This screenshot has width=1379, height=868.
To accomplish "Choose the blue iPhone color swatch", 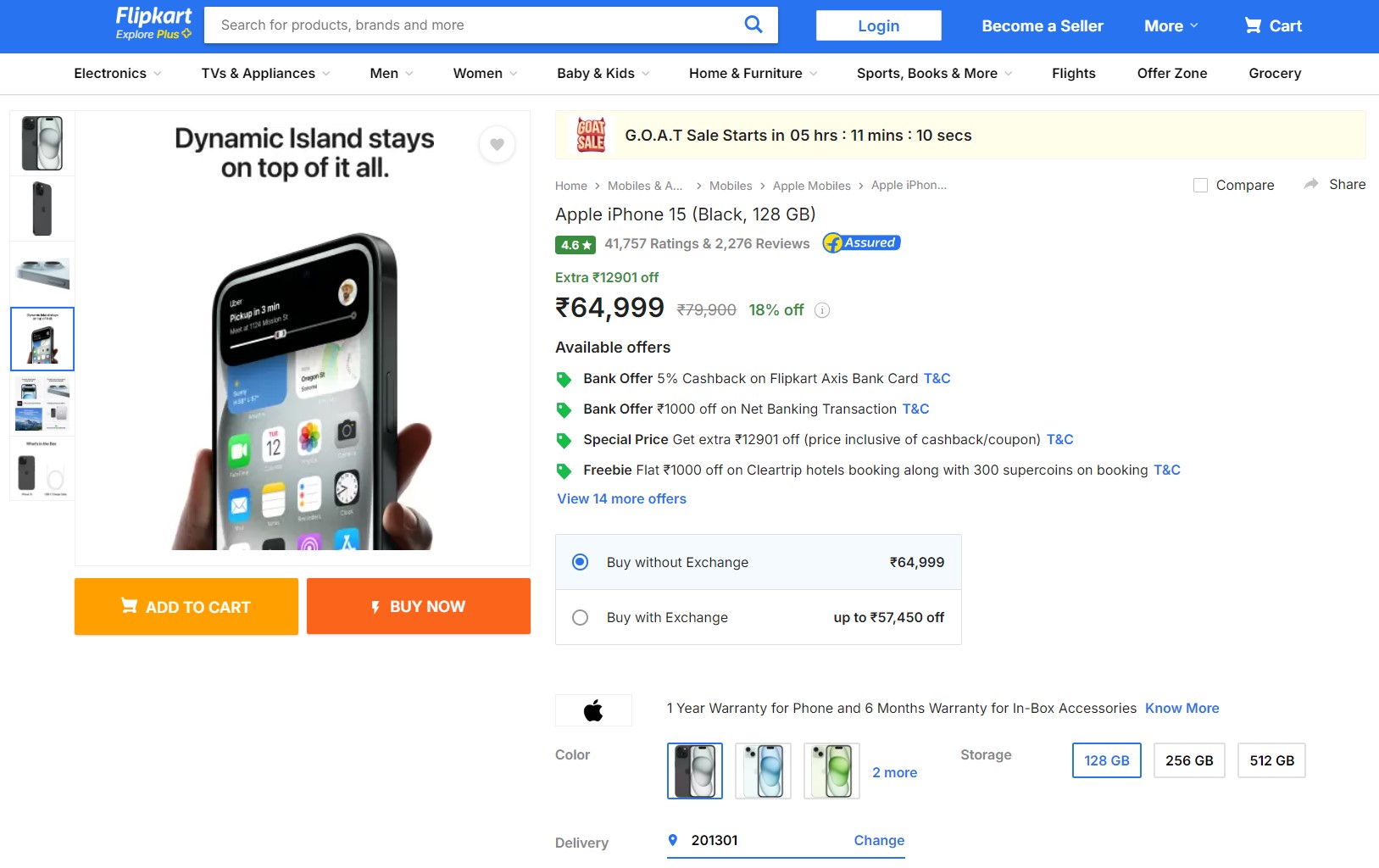I will pyautogui.click(x=763, y=771).
